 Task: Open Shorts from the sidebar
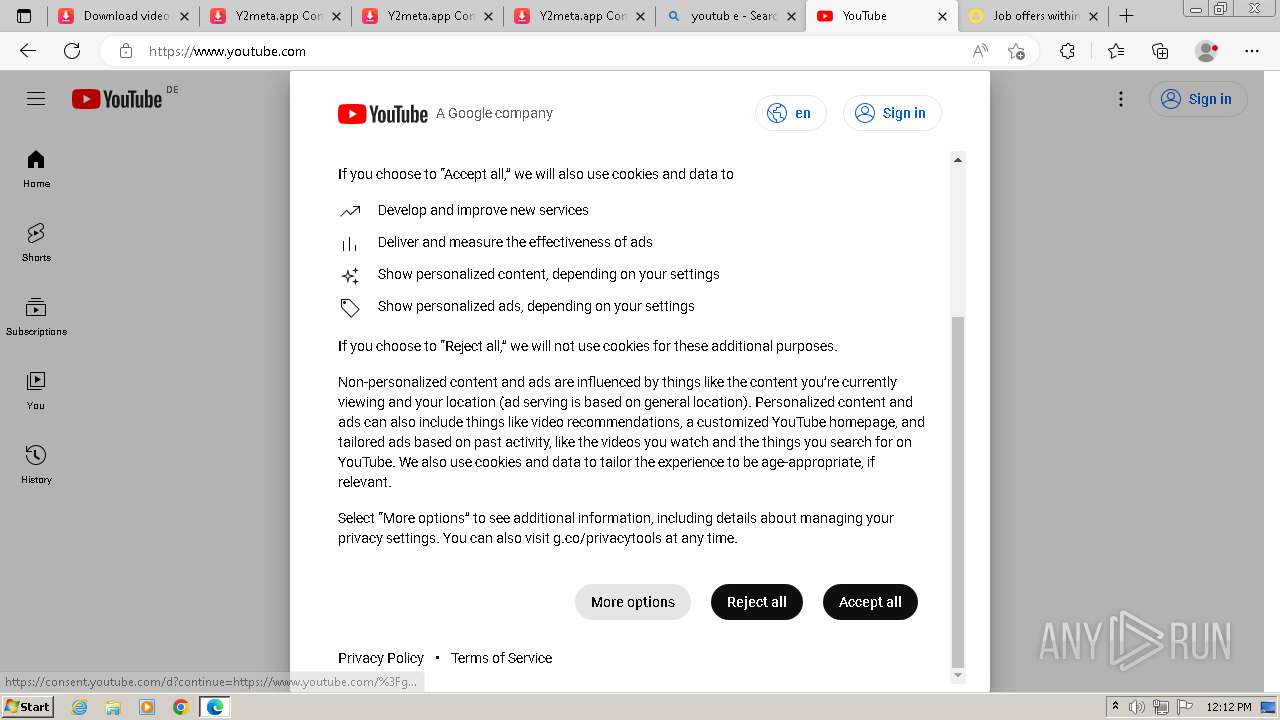pos(36,243)
